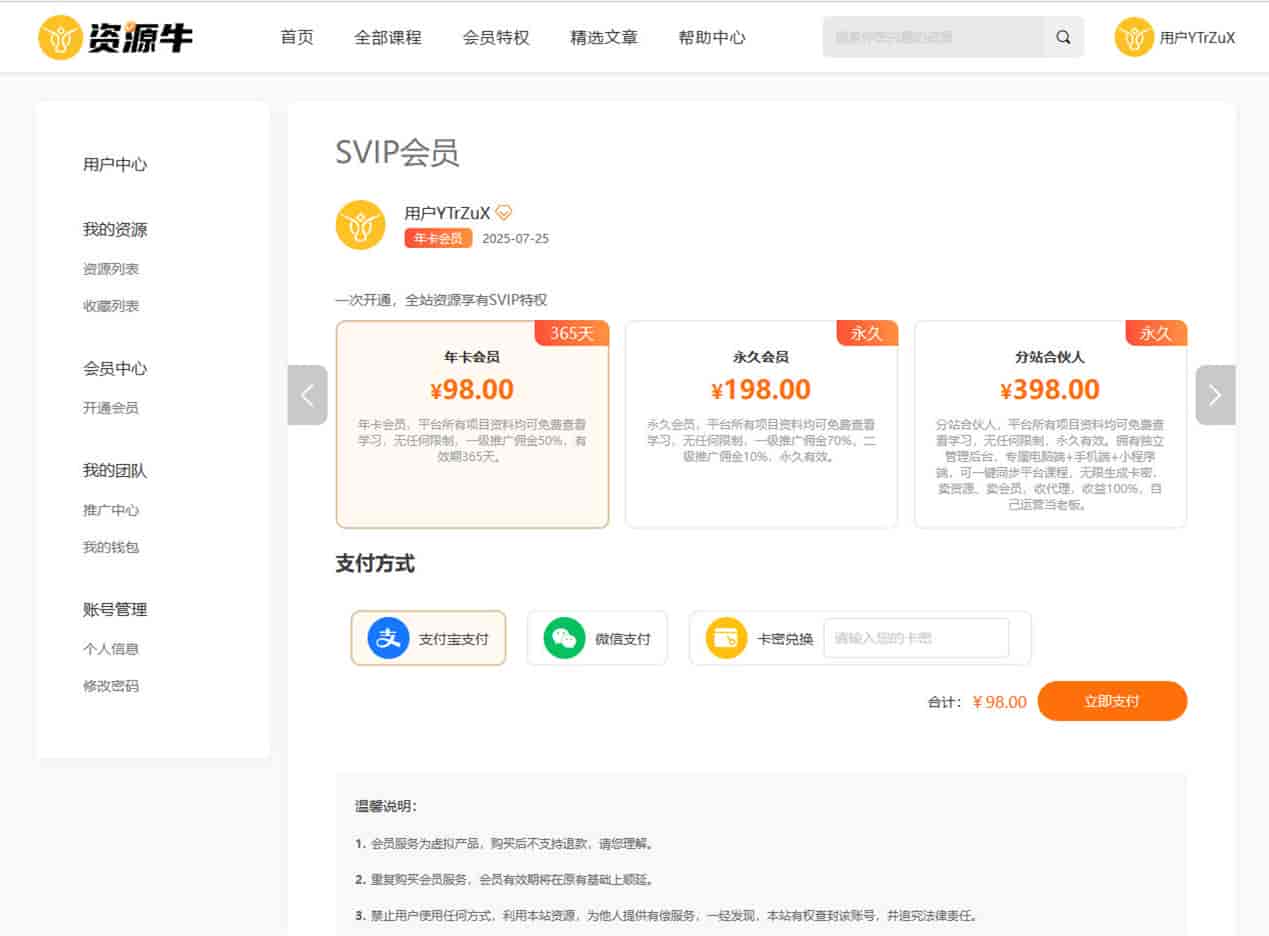Select the 永久会员 ¥198.00 plan
This screenshot has width=1269, height=936.
(761, 424)
